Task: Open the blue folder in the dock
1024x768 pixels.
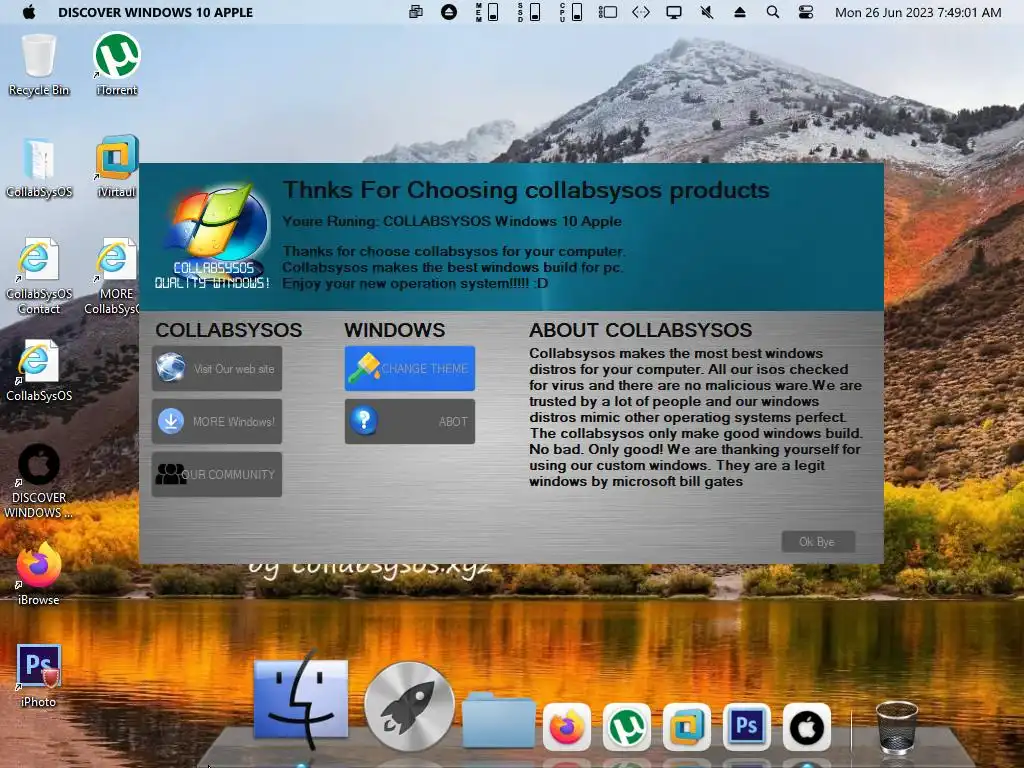Action: tap(498, 720)
